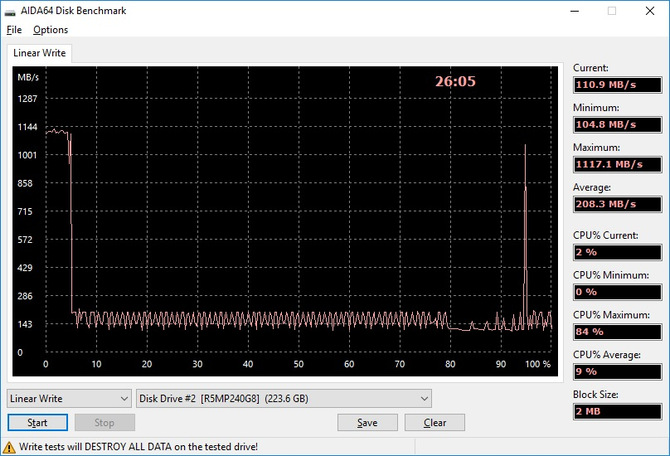Open the Options menu

(x=50, y=30)
